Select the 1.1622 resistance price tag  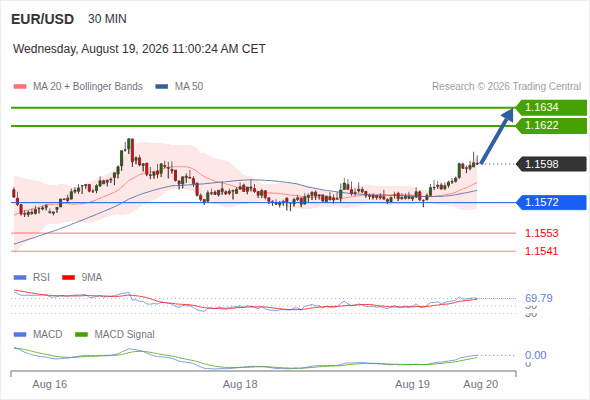click(x=551, y=126)
